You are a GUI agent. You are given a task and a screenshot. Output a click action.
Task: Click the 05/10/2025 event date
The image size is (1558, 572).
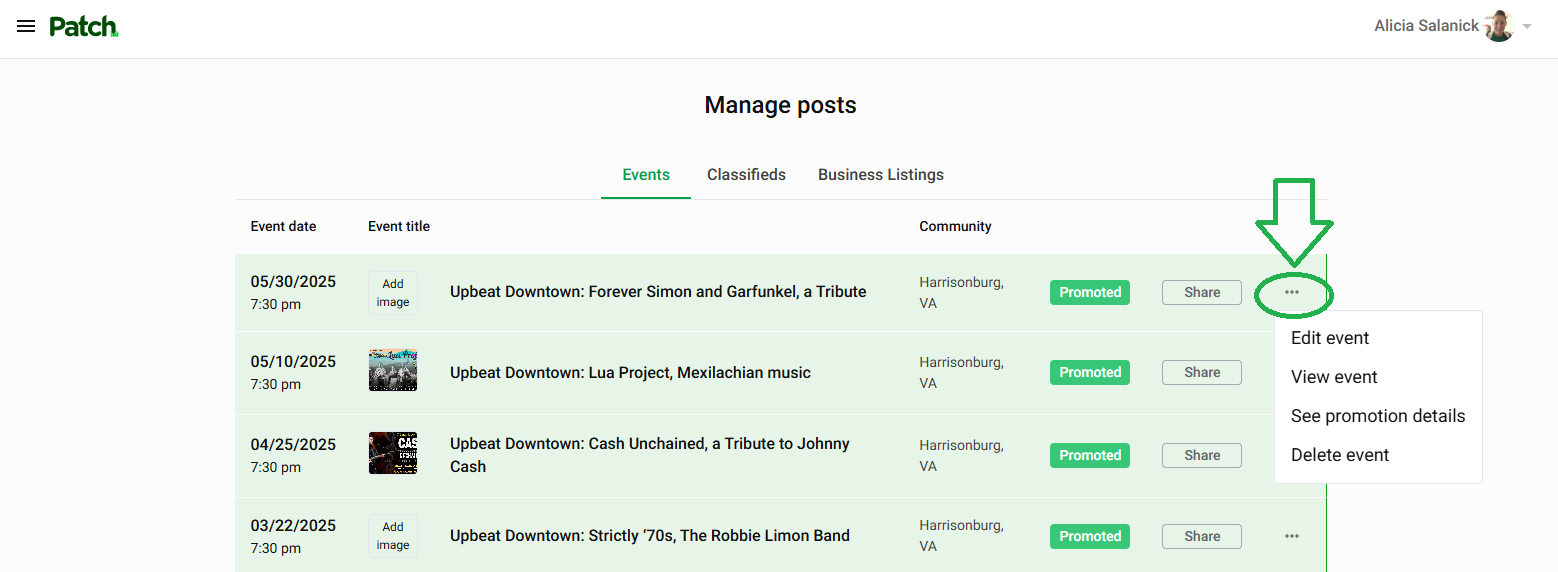click(x=293, y=361)
